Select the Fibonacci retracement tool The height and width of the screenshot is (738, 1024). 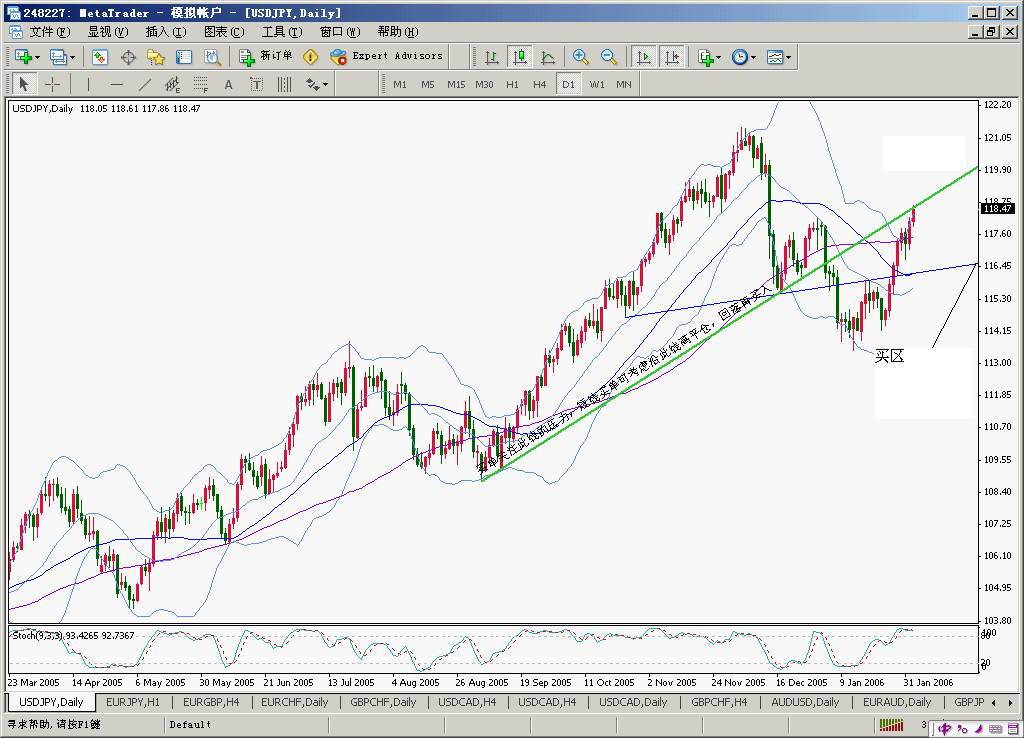click(x=200, y=84)
